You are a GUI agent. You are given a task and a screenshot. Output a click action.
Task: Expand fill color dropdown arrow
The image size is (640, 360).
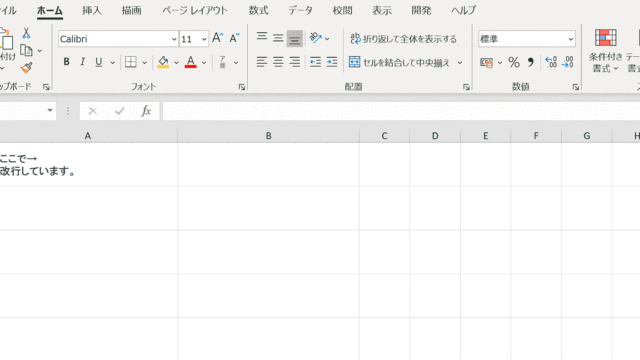[176, 62]
